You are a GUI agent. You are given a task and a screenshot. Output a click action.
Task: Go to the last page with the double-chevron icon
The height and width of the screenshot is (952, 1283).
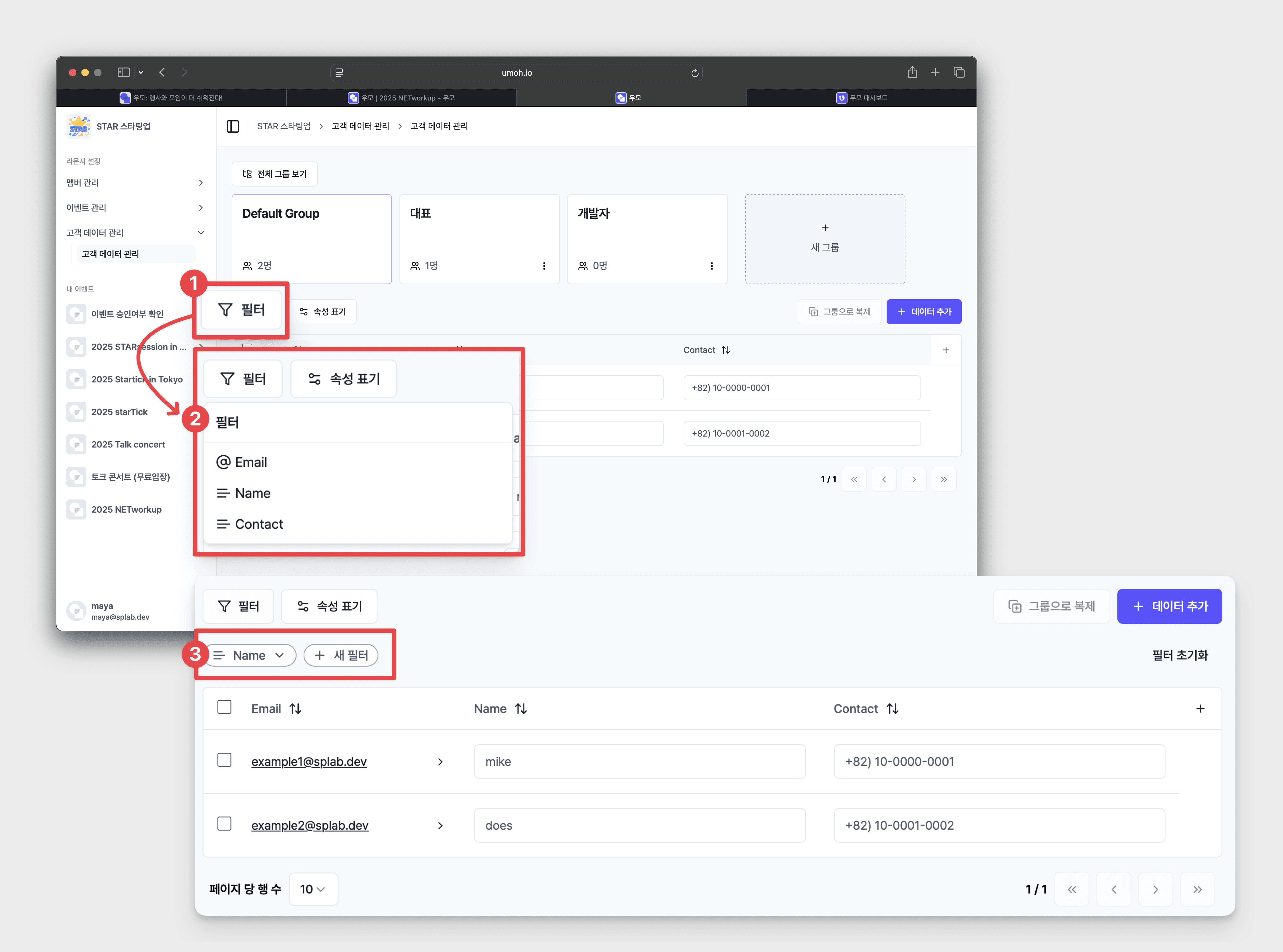(1197, 889)
